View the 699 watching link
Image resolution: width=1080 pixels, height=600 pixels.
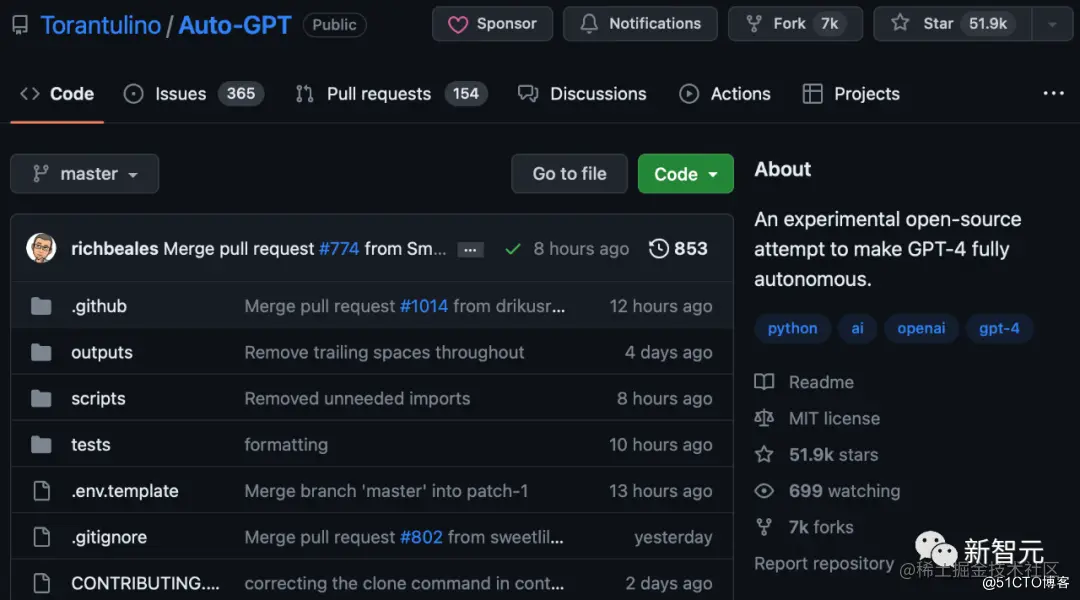pos(827,490)
